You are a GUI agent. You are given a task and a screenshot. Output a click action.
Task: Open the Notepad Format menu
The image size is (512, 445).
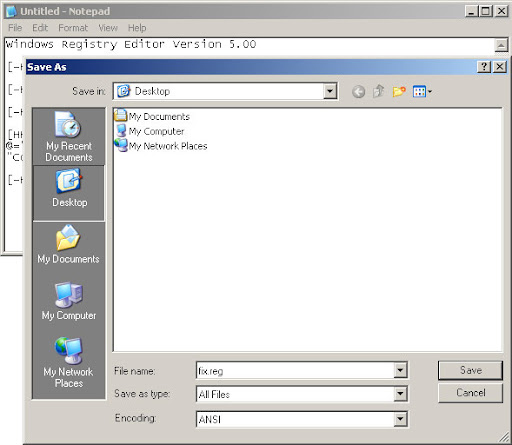click(73, 28)
